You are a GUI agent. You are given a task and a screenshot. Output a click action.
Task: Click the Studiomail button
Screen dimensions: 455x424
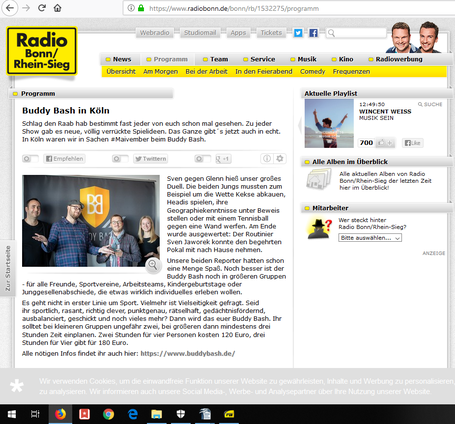coord(200,33)
